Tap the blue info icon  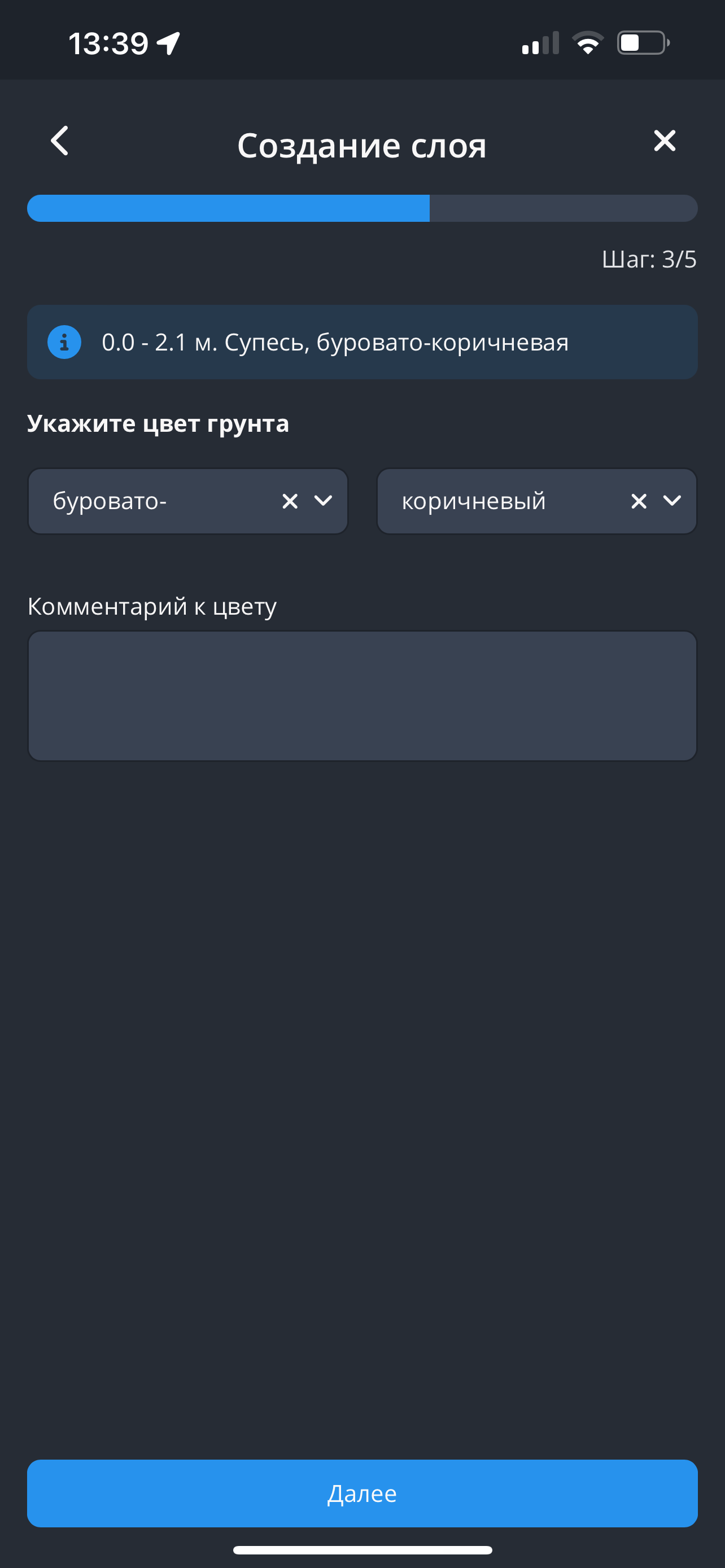tap(64, 342)
